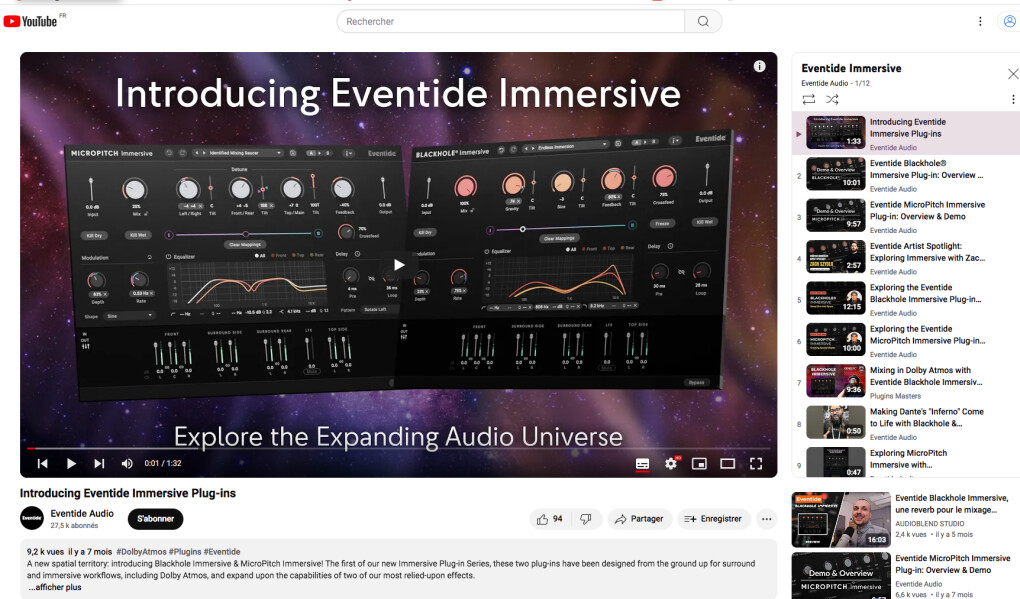Open YouTube settings menu in header
The image size is (1020, 599).
coord(980,21)
